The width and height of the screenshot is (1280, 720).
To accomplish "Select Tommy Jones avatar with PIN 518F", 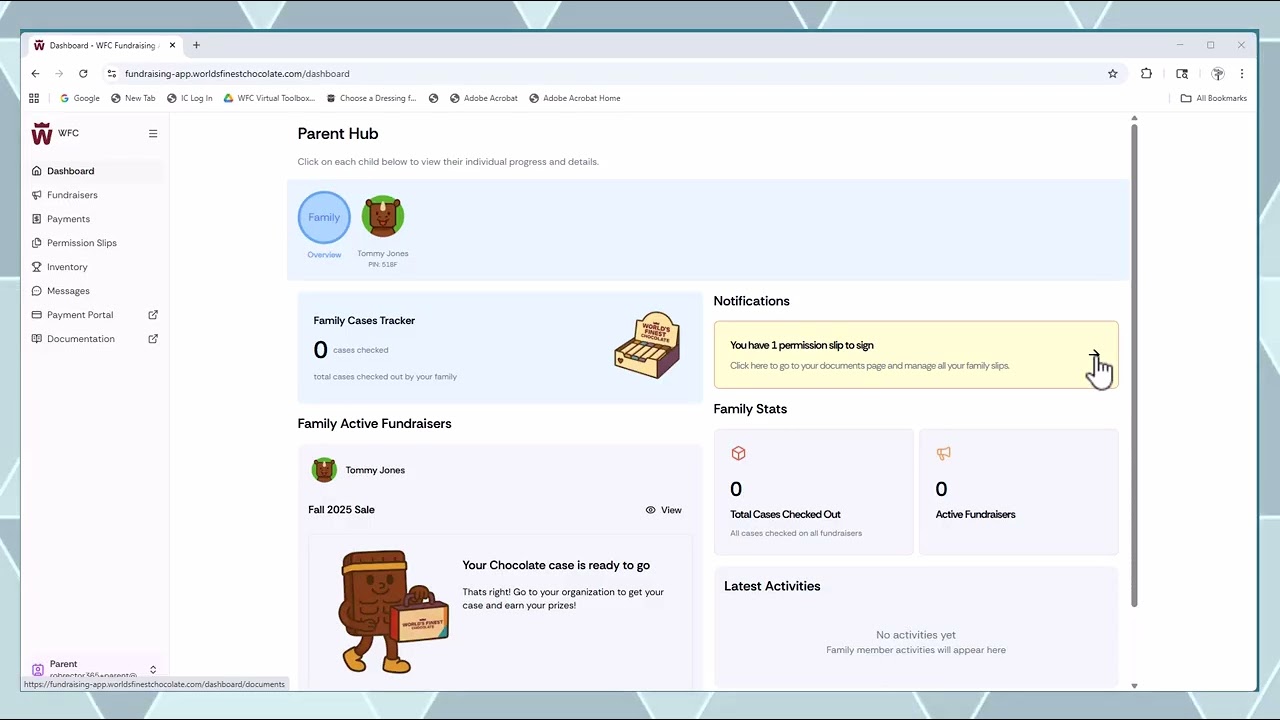I will click(x=383, y=216).
